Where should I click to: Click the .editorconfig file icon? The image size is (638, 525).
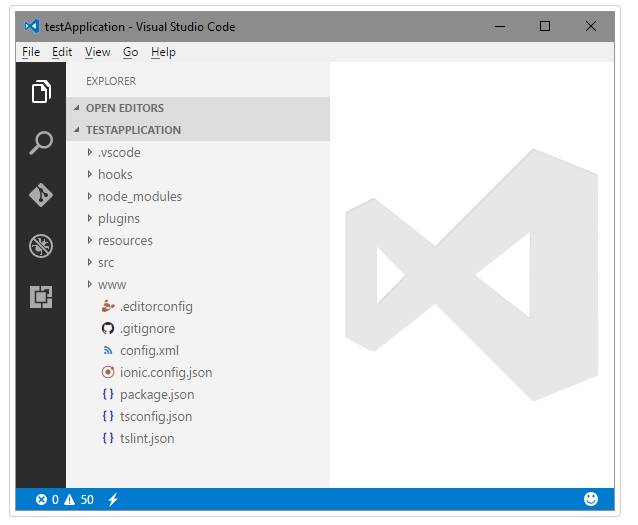point(108,306)
